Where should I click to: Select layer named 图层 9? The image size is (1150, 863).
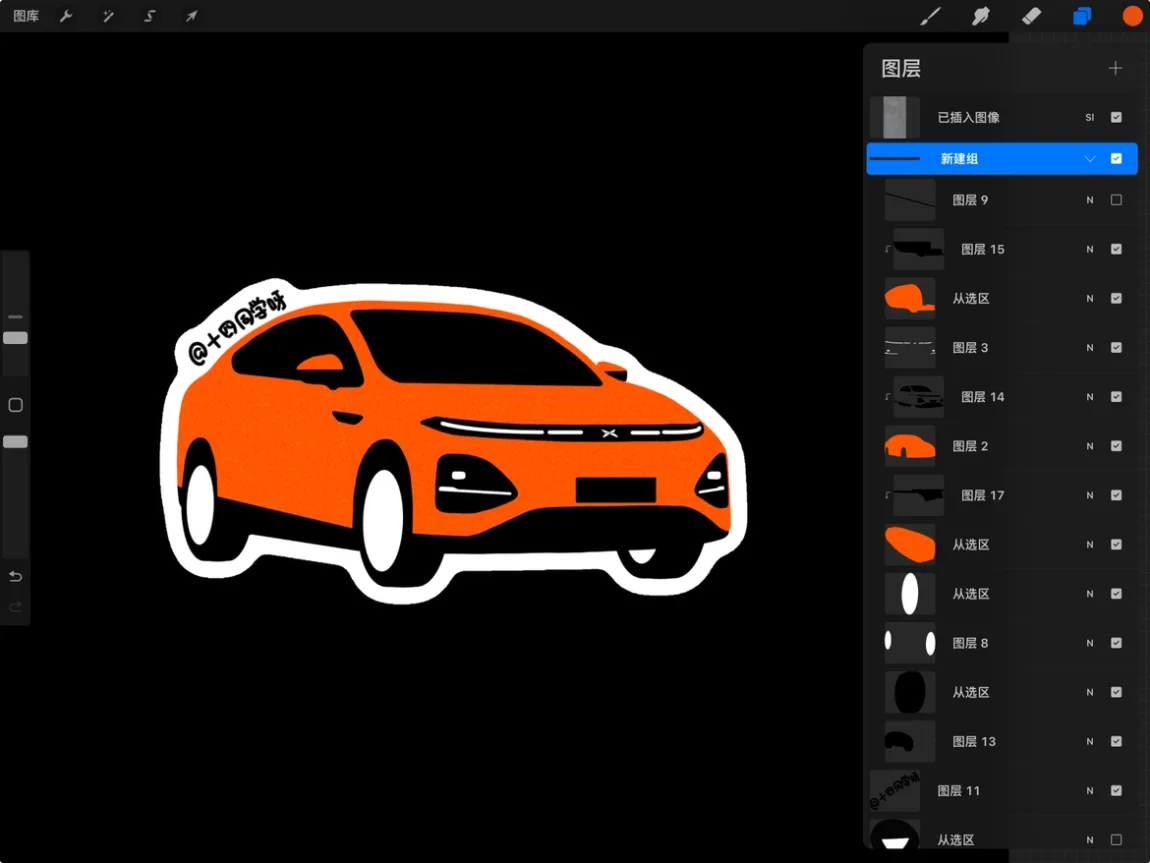click(x=970, y=200)
